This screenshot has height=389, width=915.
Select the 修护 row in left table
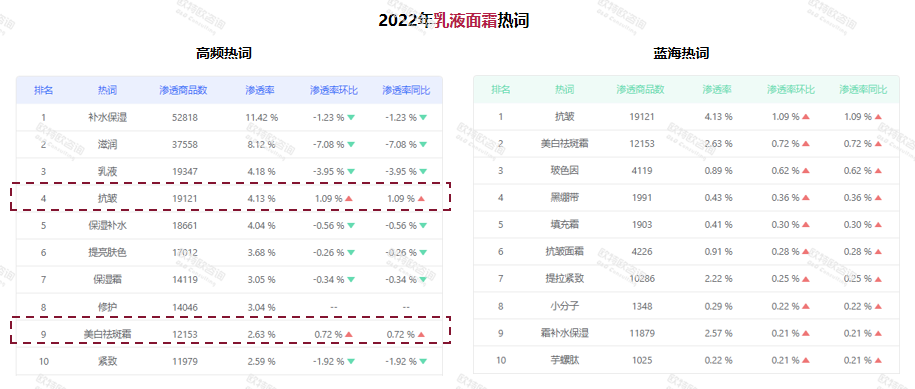coord(229,307)
